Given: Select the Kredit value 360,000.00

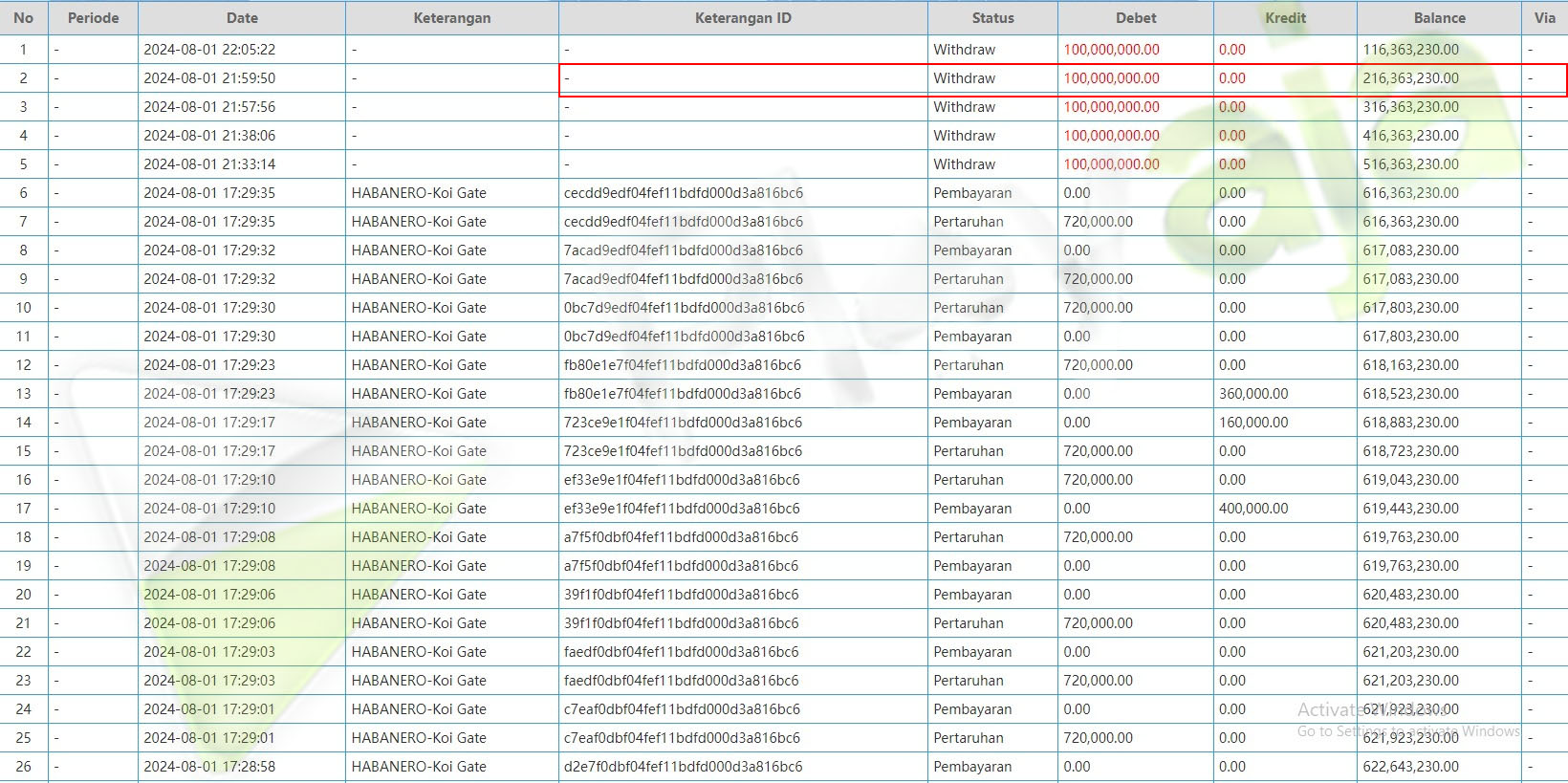Looking at the screenshot, I should (x=1253, y=394).
